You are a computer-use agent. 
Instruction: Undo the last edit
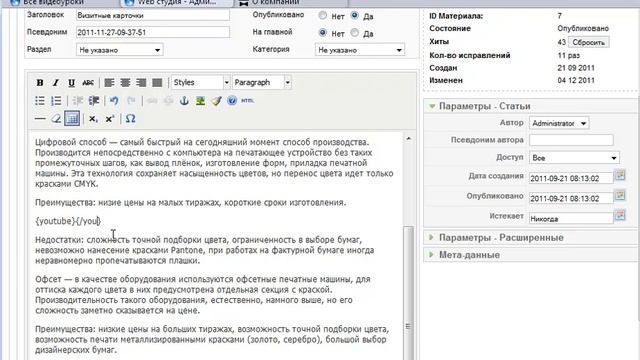click(x=114, y=100)
